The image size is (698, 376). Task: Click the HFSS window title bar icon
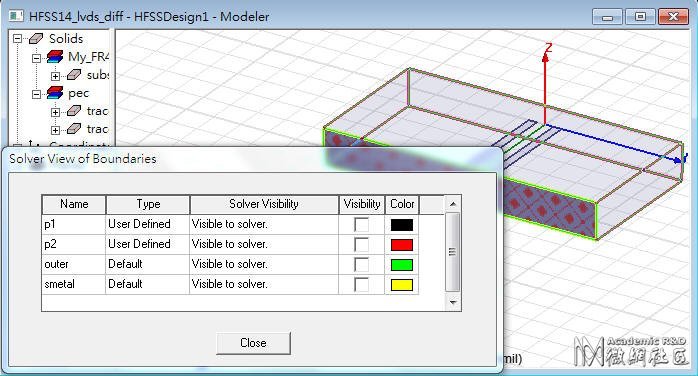click(x=16, y=16)
